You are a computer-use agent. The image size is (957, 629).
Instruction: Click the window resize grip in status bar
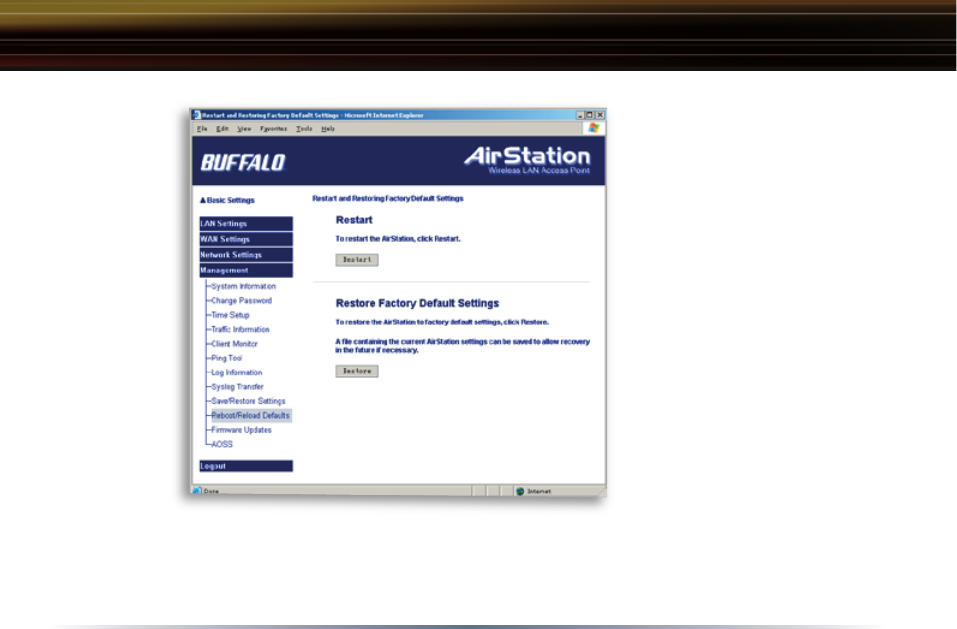click(x=601, y=491)
